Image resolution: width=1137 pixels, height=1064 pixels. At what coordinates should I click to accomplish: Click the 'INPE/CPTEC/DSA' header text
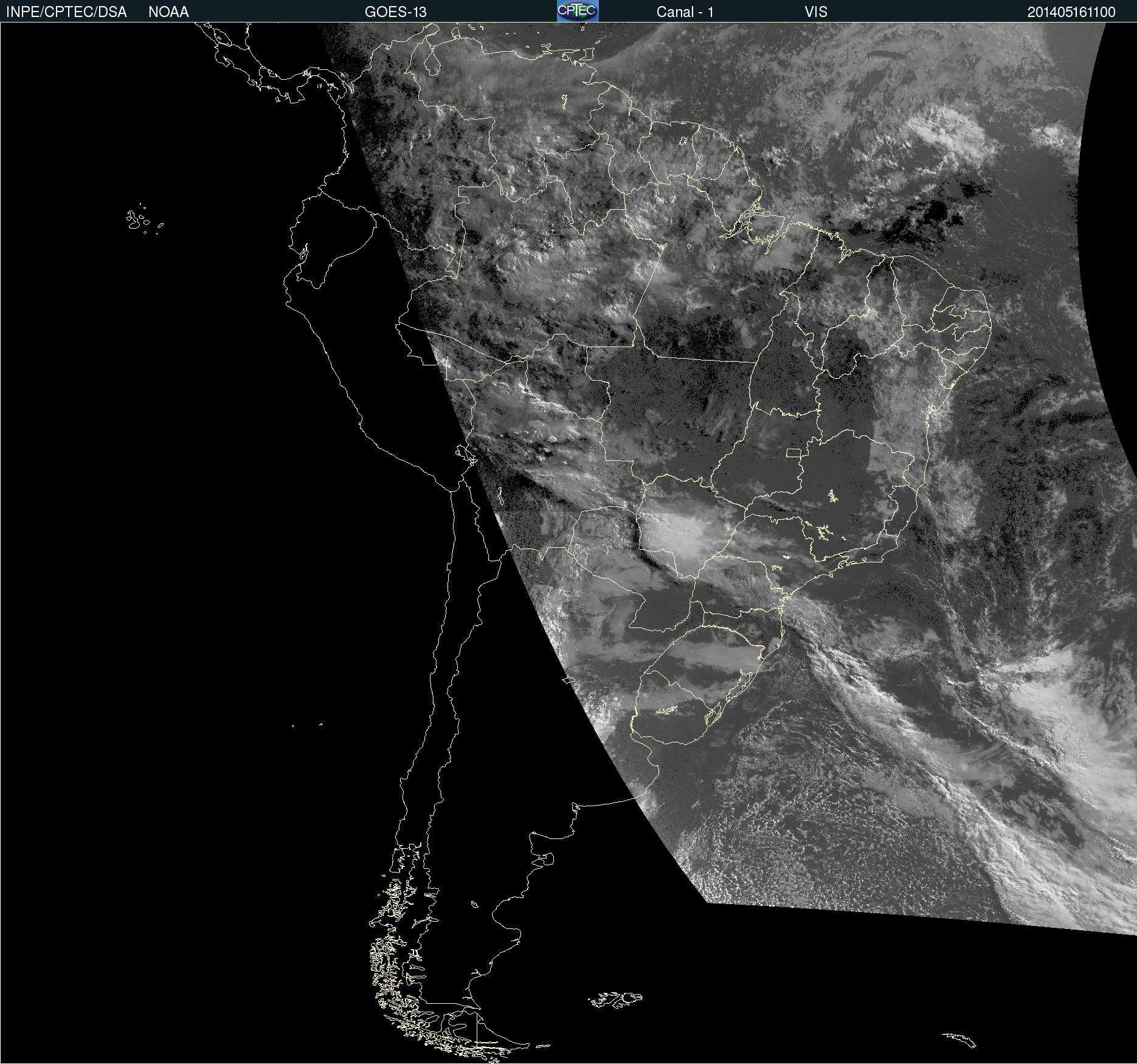[66, 12]
